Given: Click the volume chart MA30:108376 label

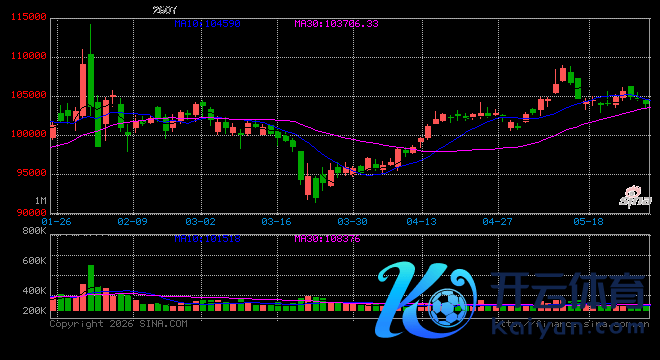Looking at the screenshot, I should point(327,239).
